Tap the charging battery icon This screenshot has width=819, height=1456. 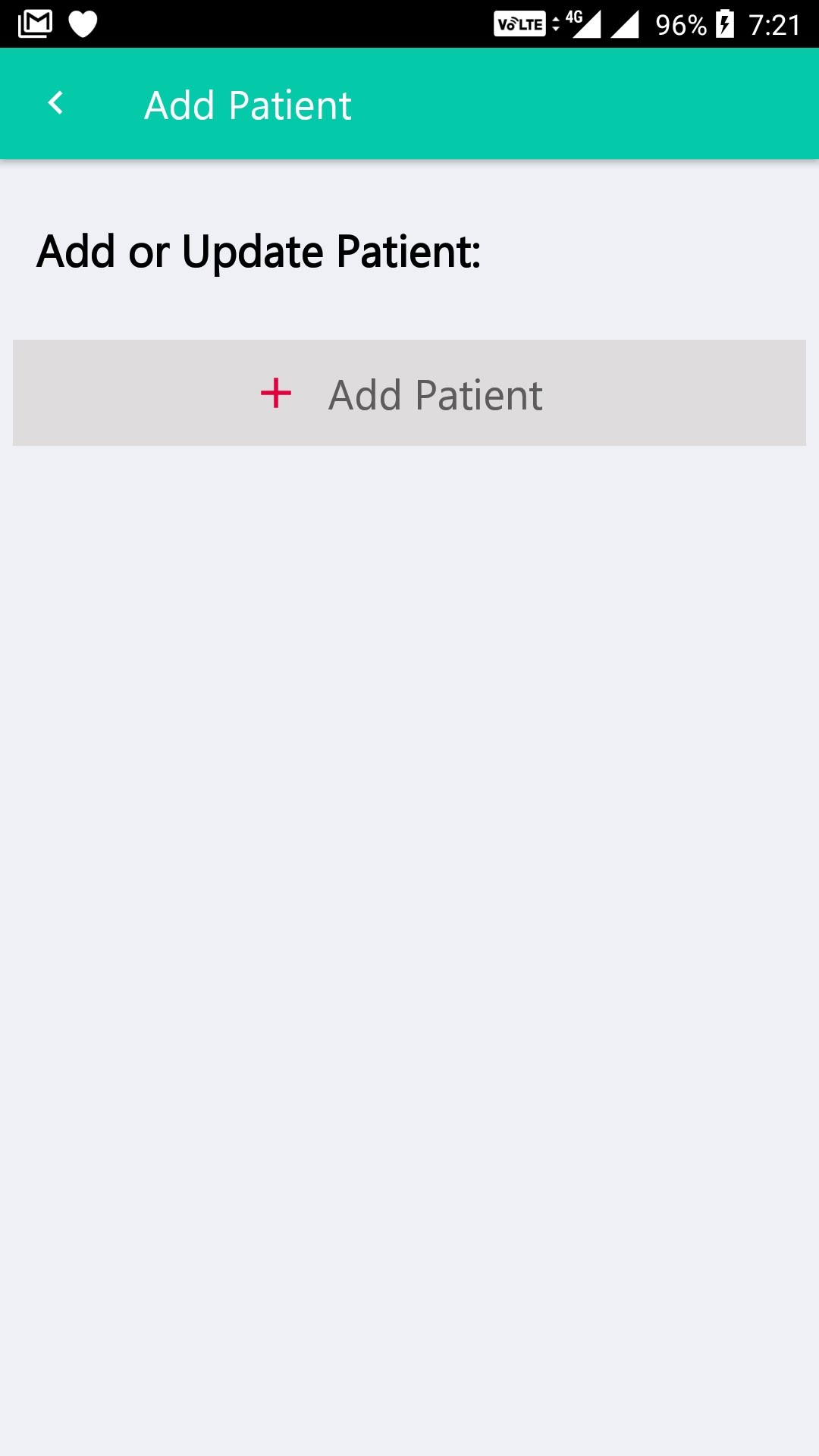(725, 24)
